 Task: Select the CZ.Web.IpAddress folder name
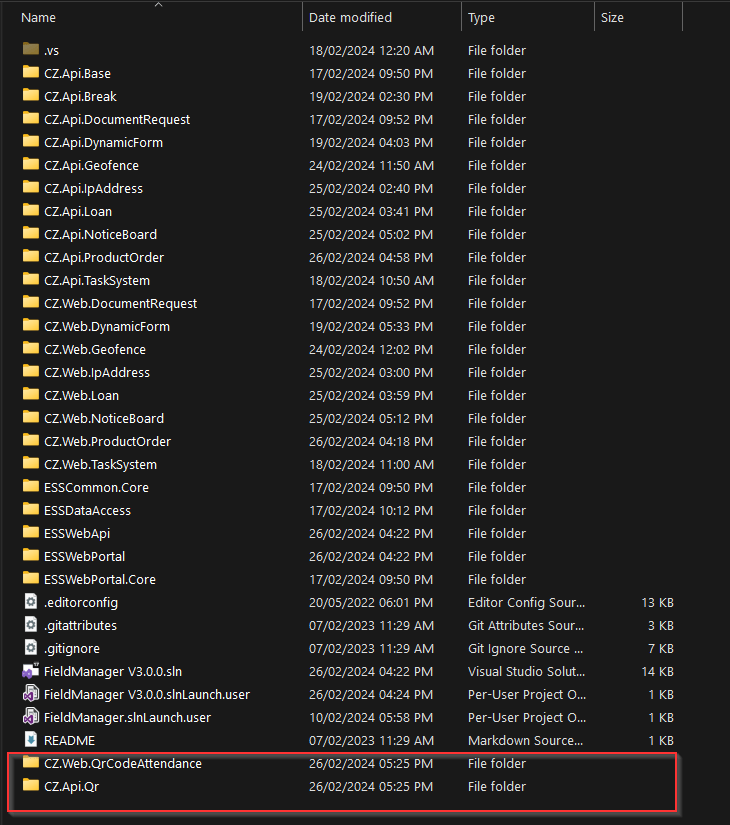pyautogui.click(x=97, y=373)
